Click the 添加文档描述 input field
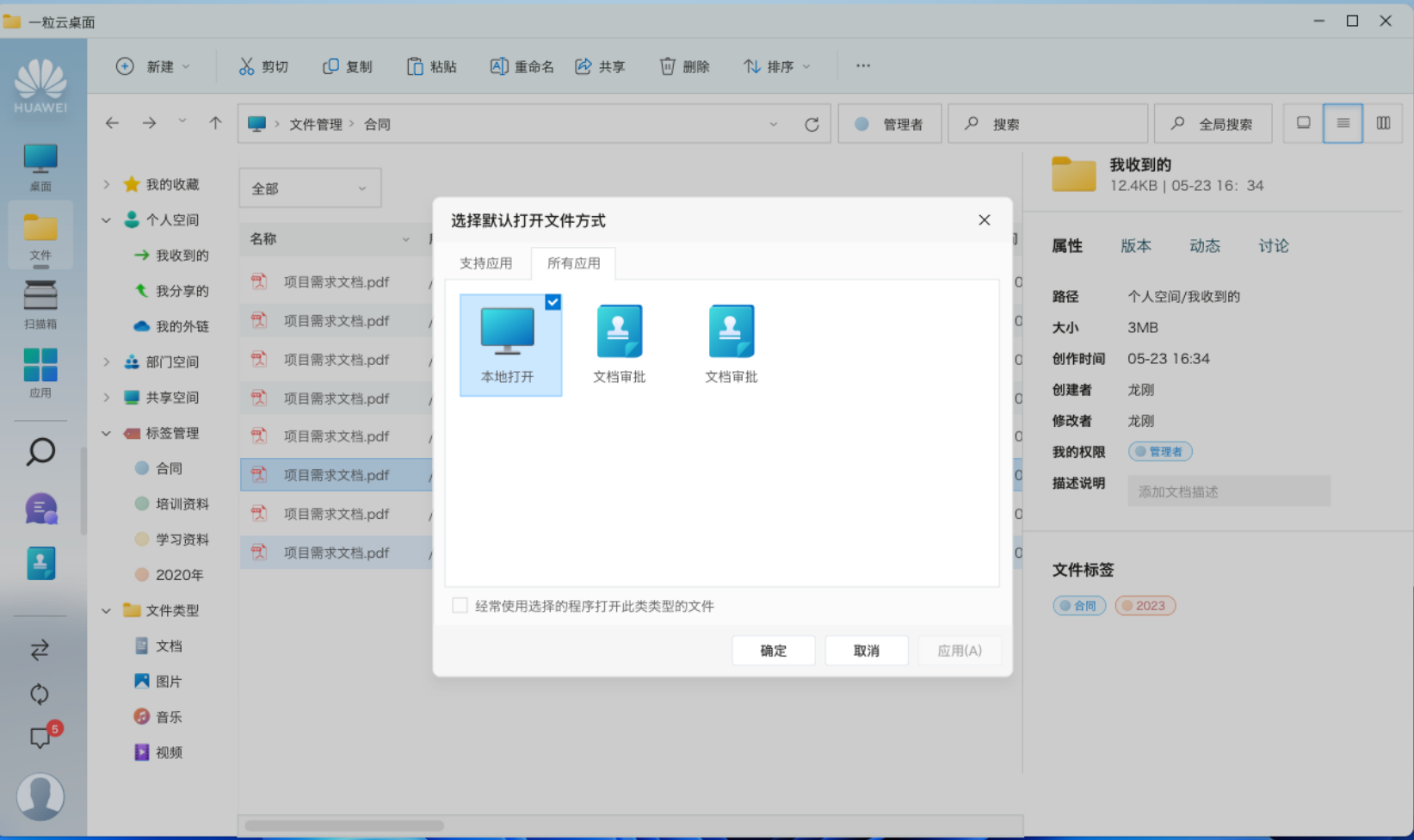This screenshot has height=840, width=1414. (1229, 491)
